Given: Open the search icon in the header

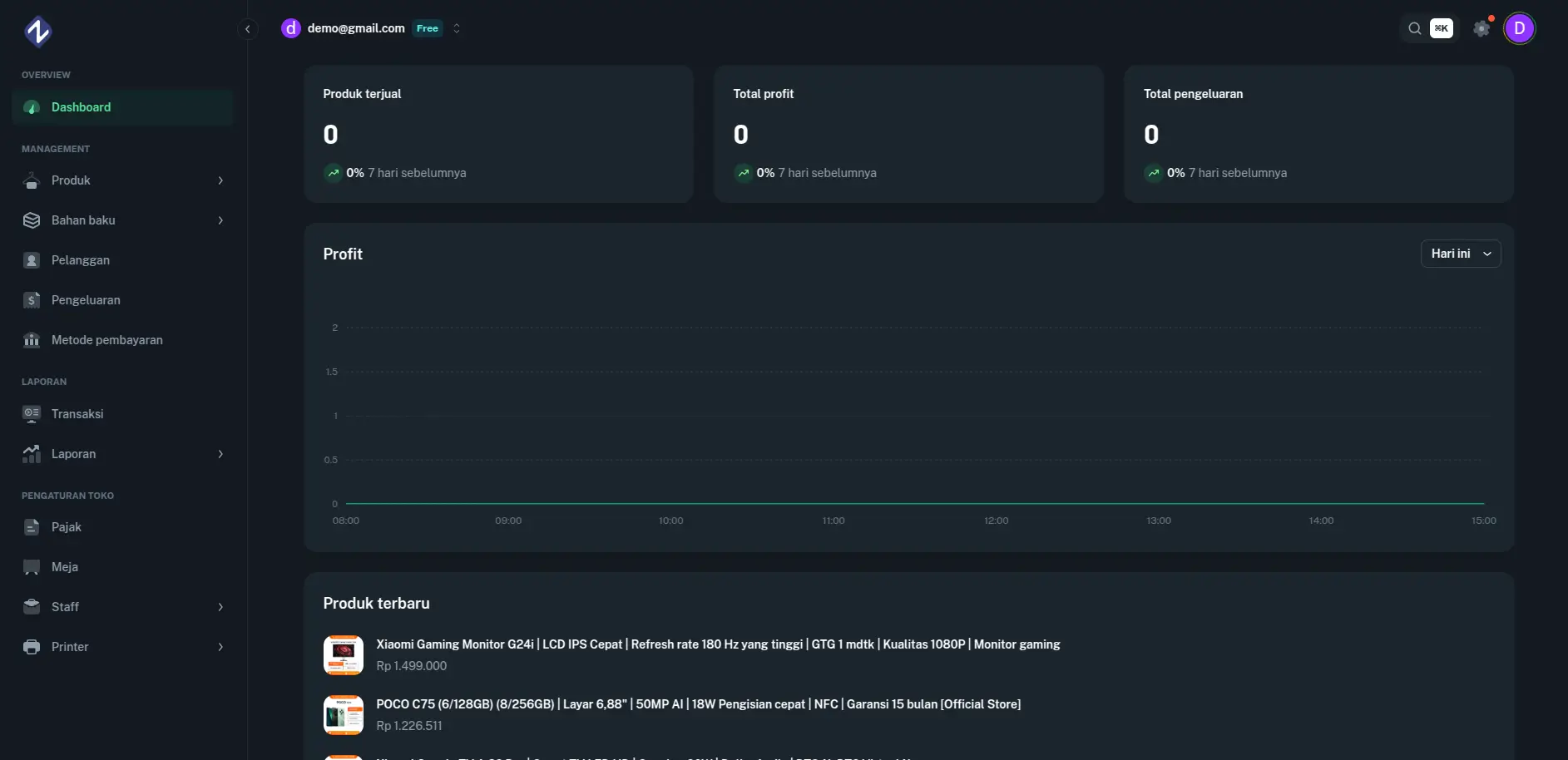Looking at the screenshot, I should pyautogui.click(x=1414, y=28).
